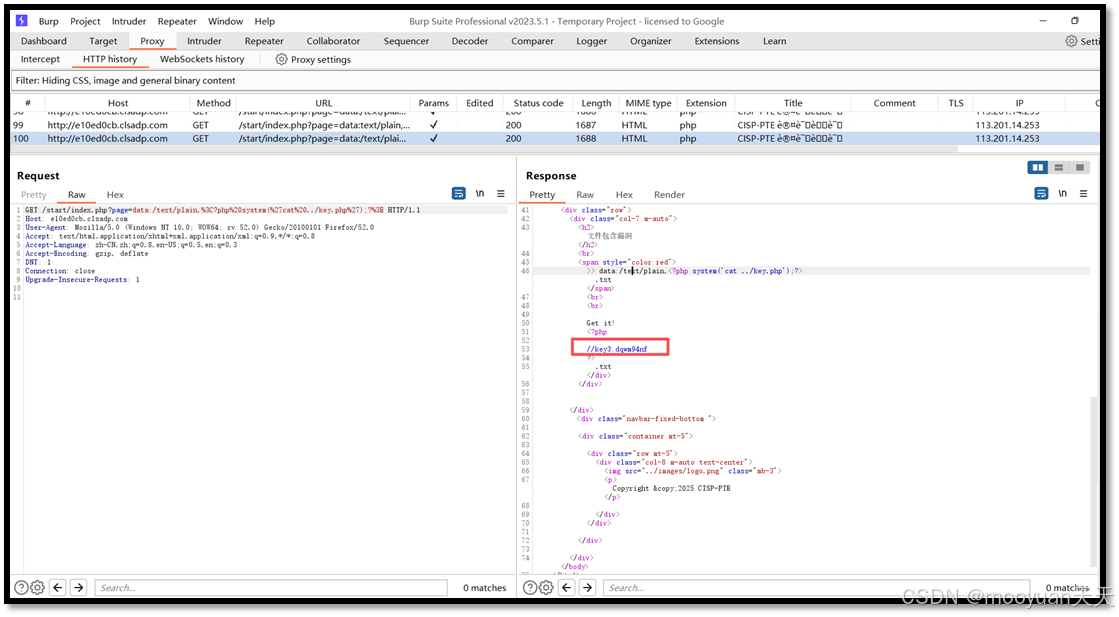Click the Response pane vertical scrollbar
The image size is (1119, 617).
[x=1094, y=481]
